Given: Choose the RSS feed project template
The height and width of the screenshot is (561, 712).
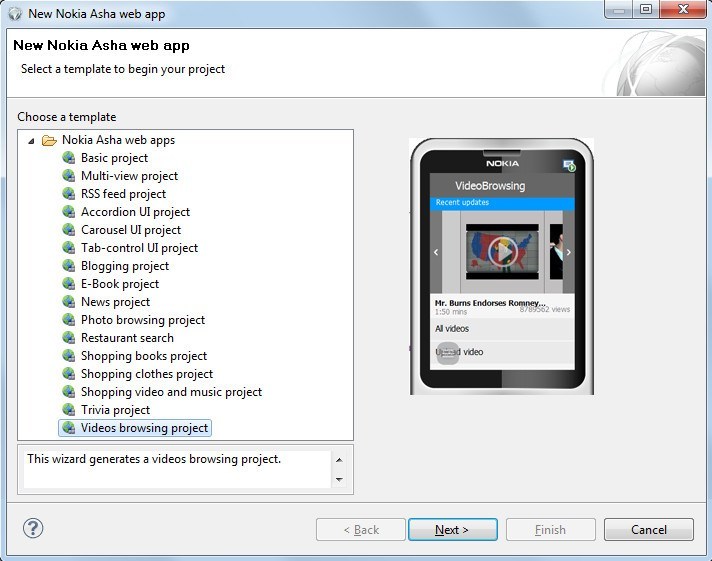Looking at the screenshot, I should click(x=124, y=194).
